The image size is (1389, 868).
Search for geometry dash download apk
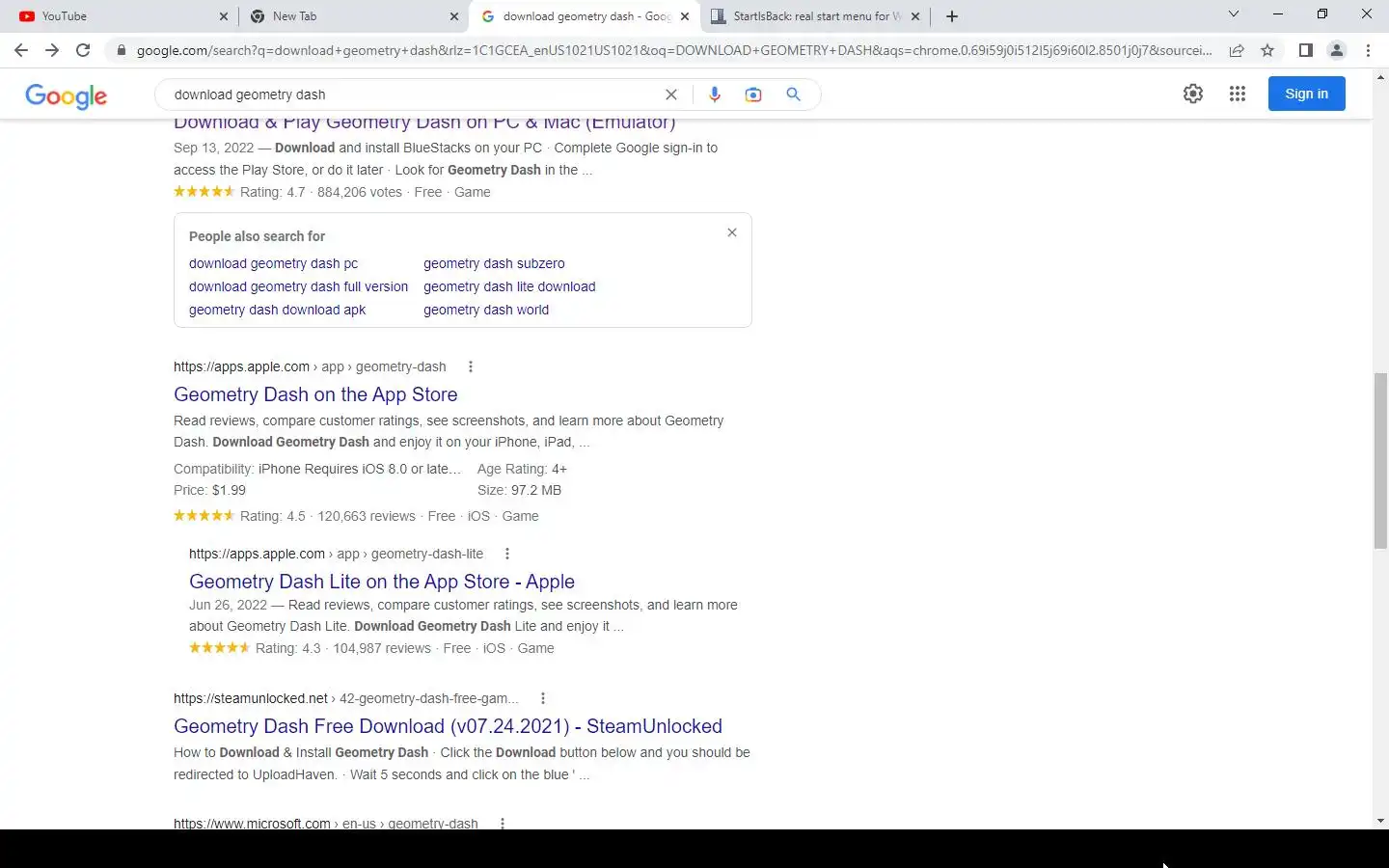[x=277, y=310]
